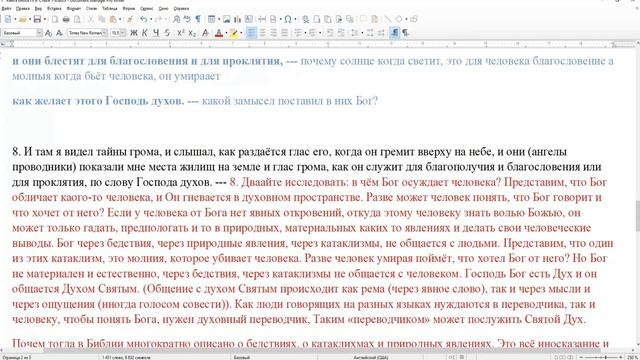
Task: Expand undo history dropdown arrow
Action: pyautogui.click(x=151, y=20)
